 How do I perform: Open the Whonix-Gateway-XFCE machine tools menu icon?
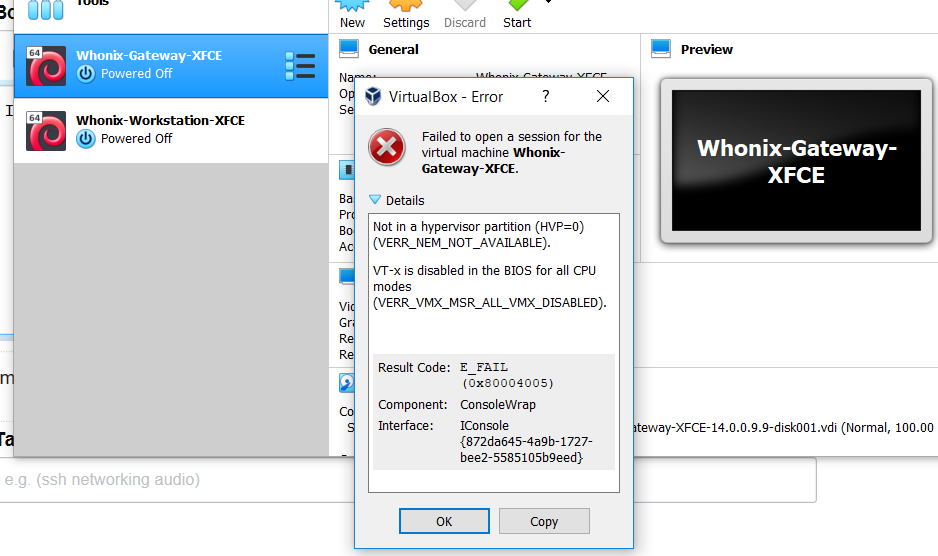click(x=300, y=66)
